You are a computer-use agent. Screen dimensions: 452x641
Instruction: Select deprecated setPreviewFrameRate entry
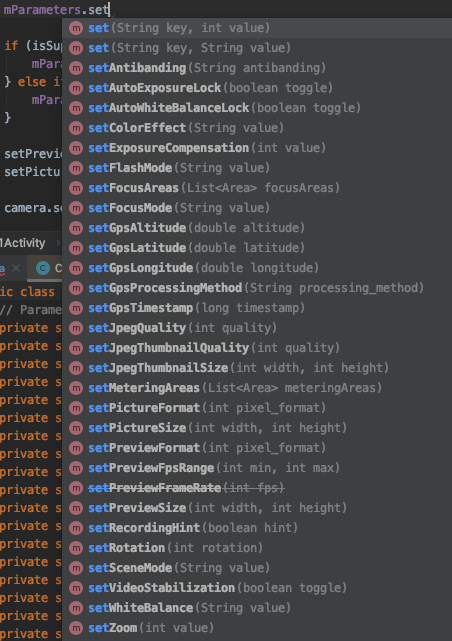click(x=257, y=489)
